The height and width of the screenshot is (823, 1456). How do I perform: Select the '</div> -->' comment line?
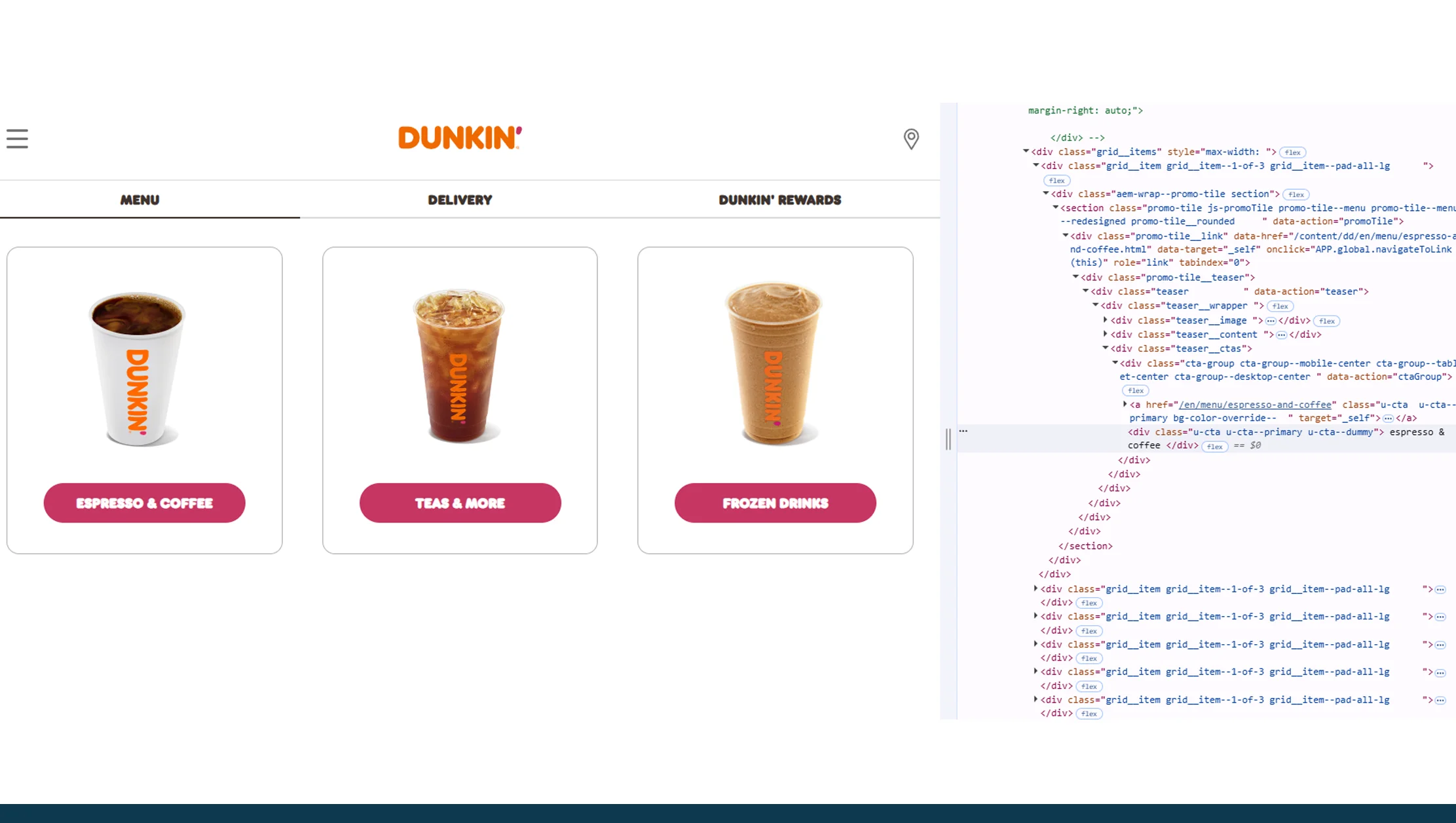point(1077,137)
